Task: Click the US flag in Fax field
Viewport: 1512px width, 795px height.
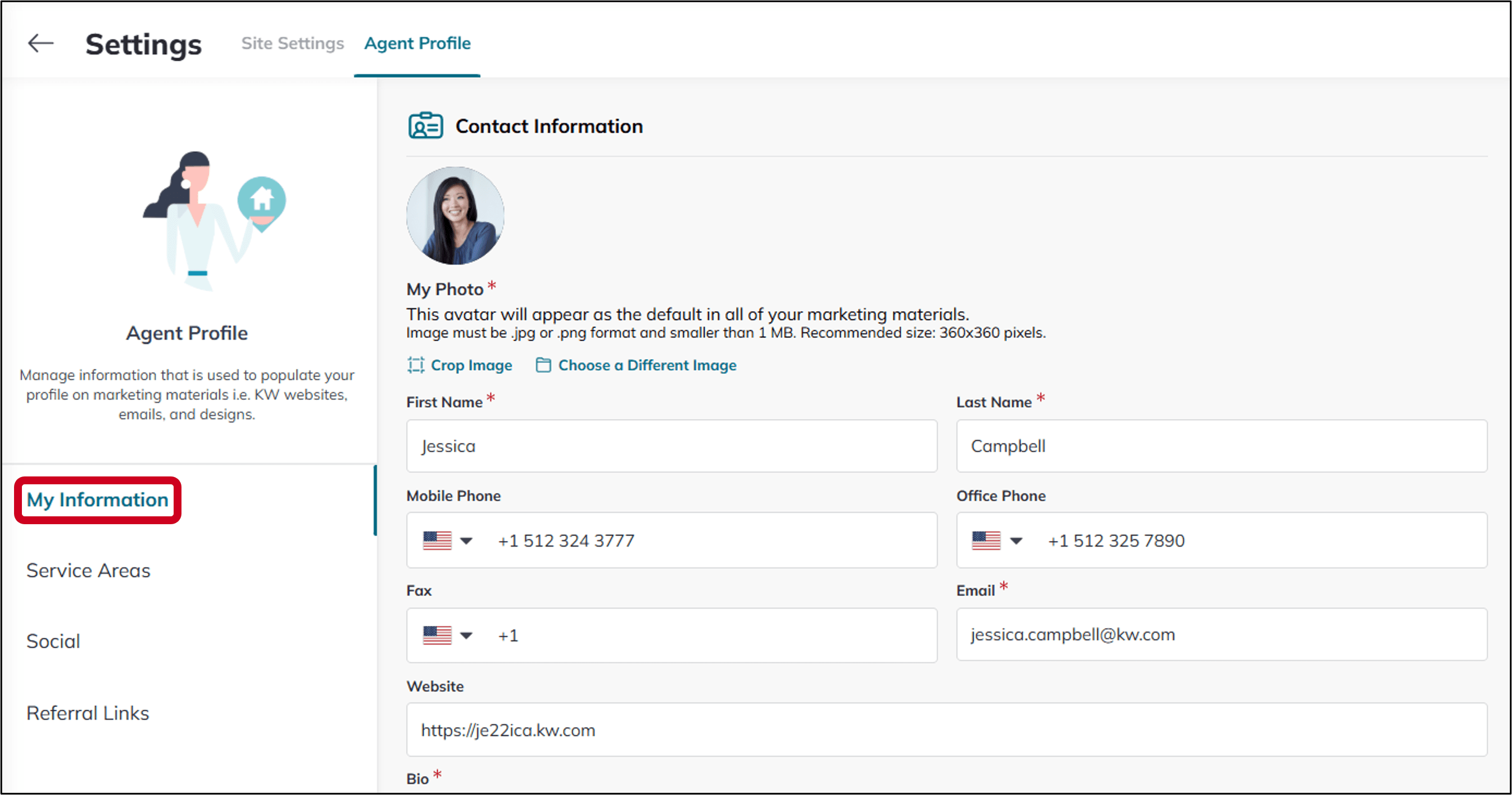Action: tap(437, 635)
